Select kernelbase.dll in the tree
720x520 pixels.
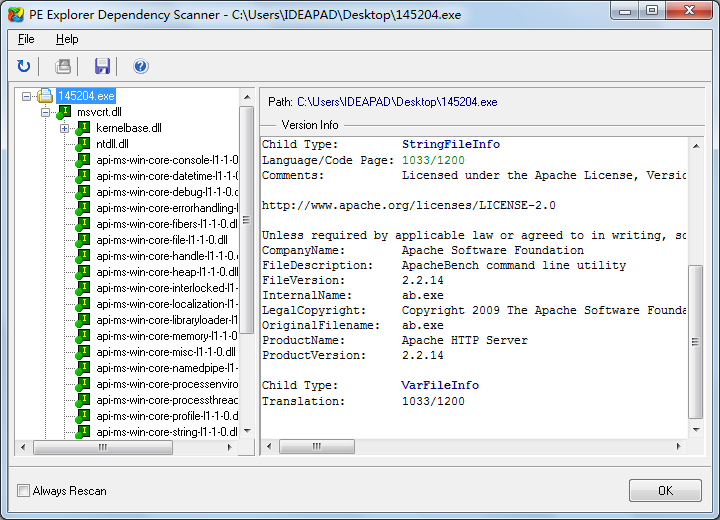click(129, 128)
